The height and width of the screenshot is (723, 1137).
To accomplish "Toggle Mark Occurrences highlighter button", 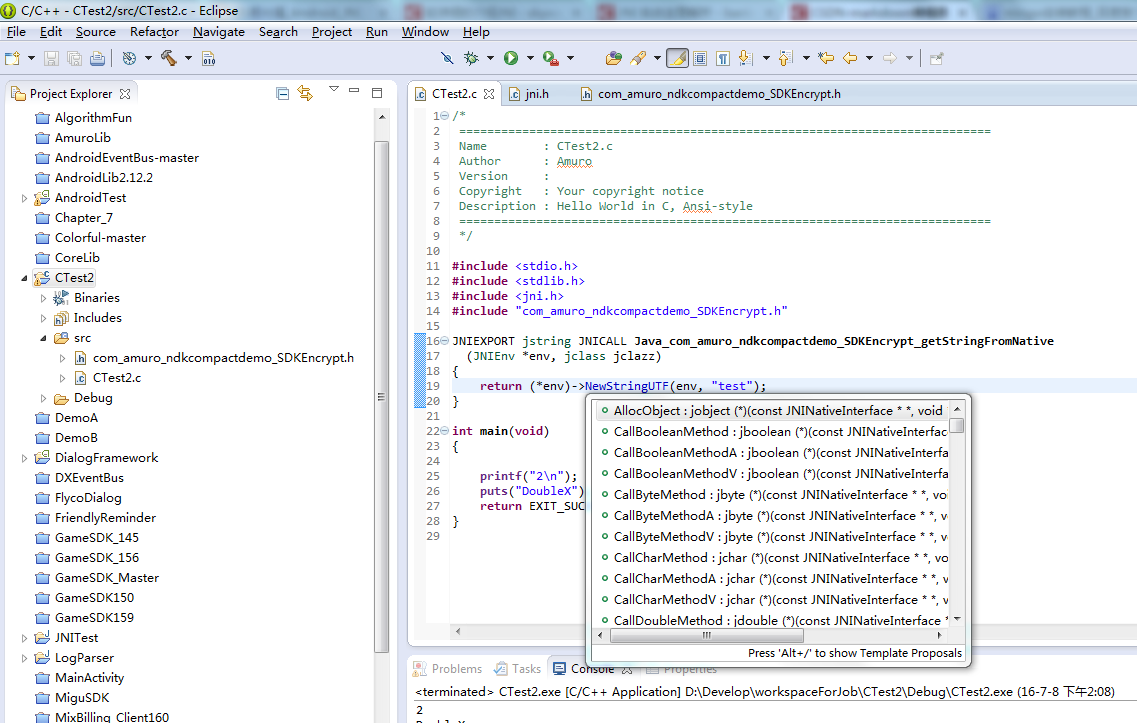I will click(677, 58).
